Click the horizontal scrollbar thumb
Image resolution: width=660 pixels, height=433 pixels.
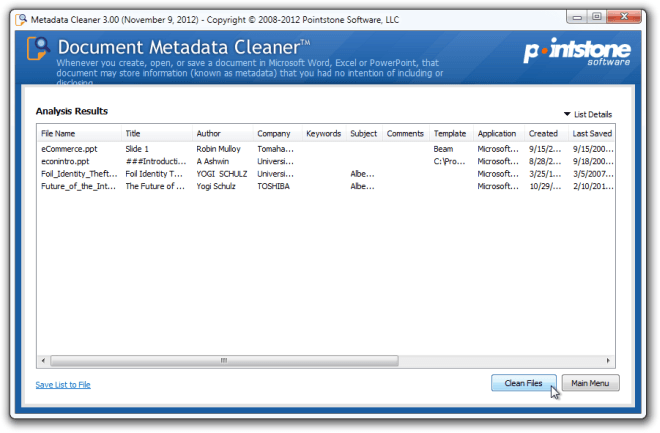[224, 361]
